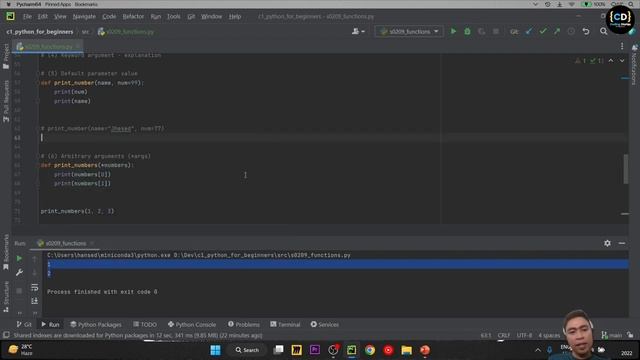Click the stop icon in Run panel

tap(19, 291)
